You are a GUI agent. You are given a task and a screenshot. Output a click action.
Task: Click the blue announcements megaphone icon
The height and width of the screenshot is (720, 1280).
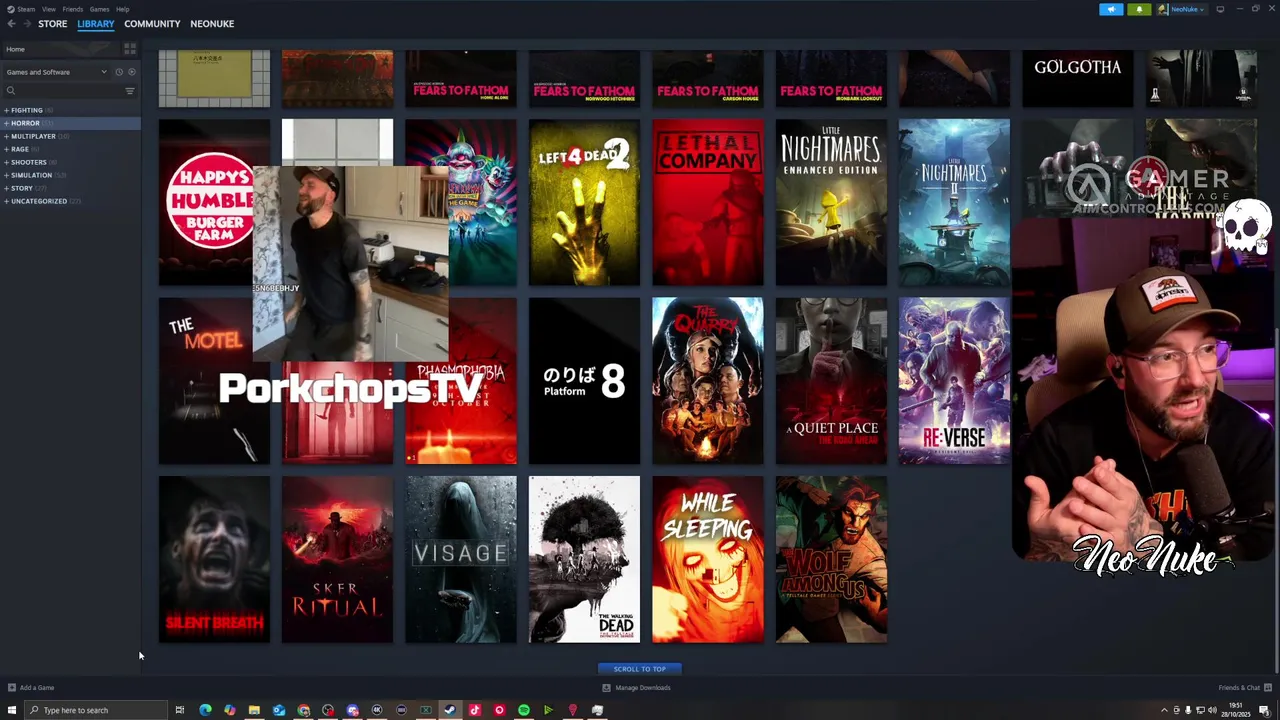coord(1111,9)
